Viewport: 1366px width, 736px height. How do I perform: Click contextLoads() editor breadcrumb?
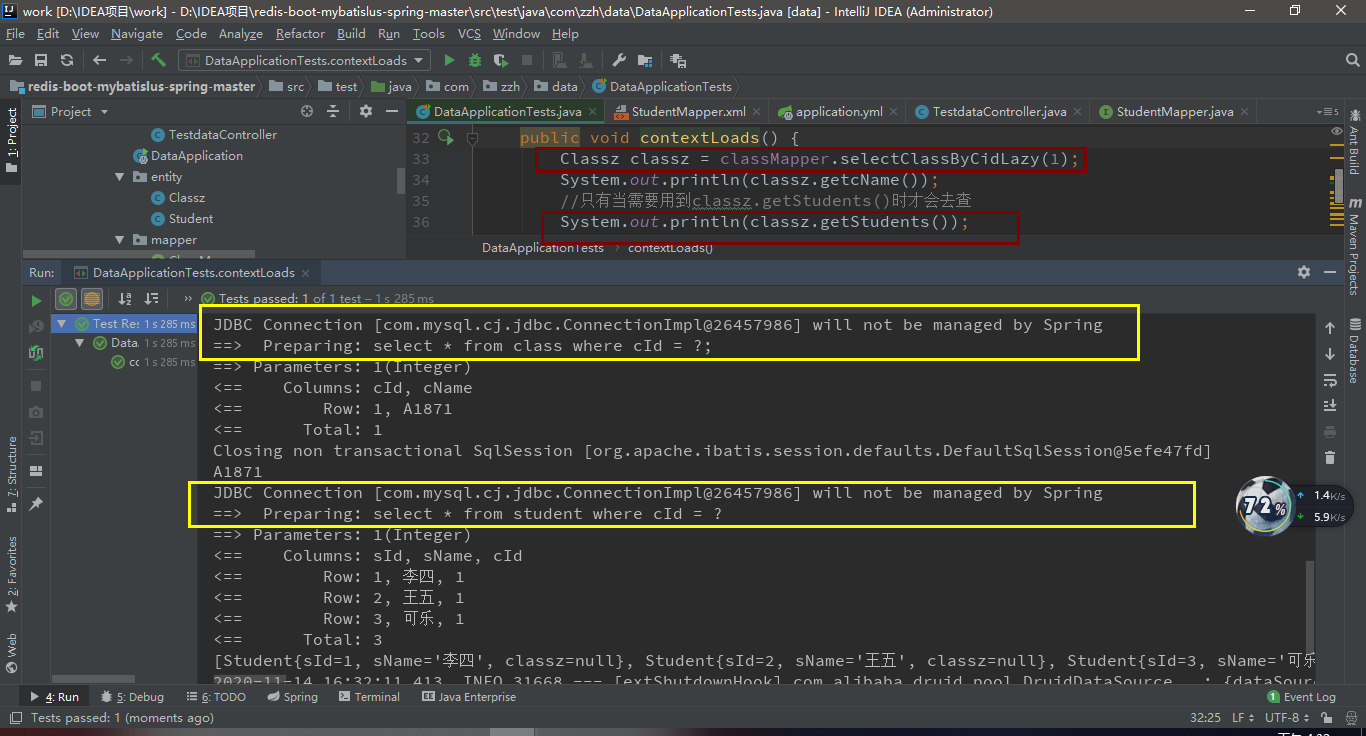click(670, 247)
